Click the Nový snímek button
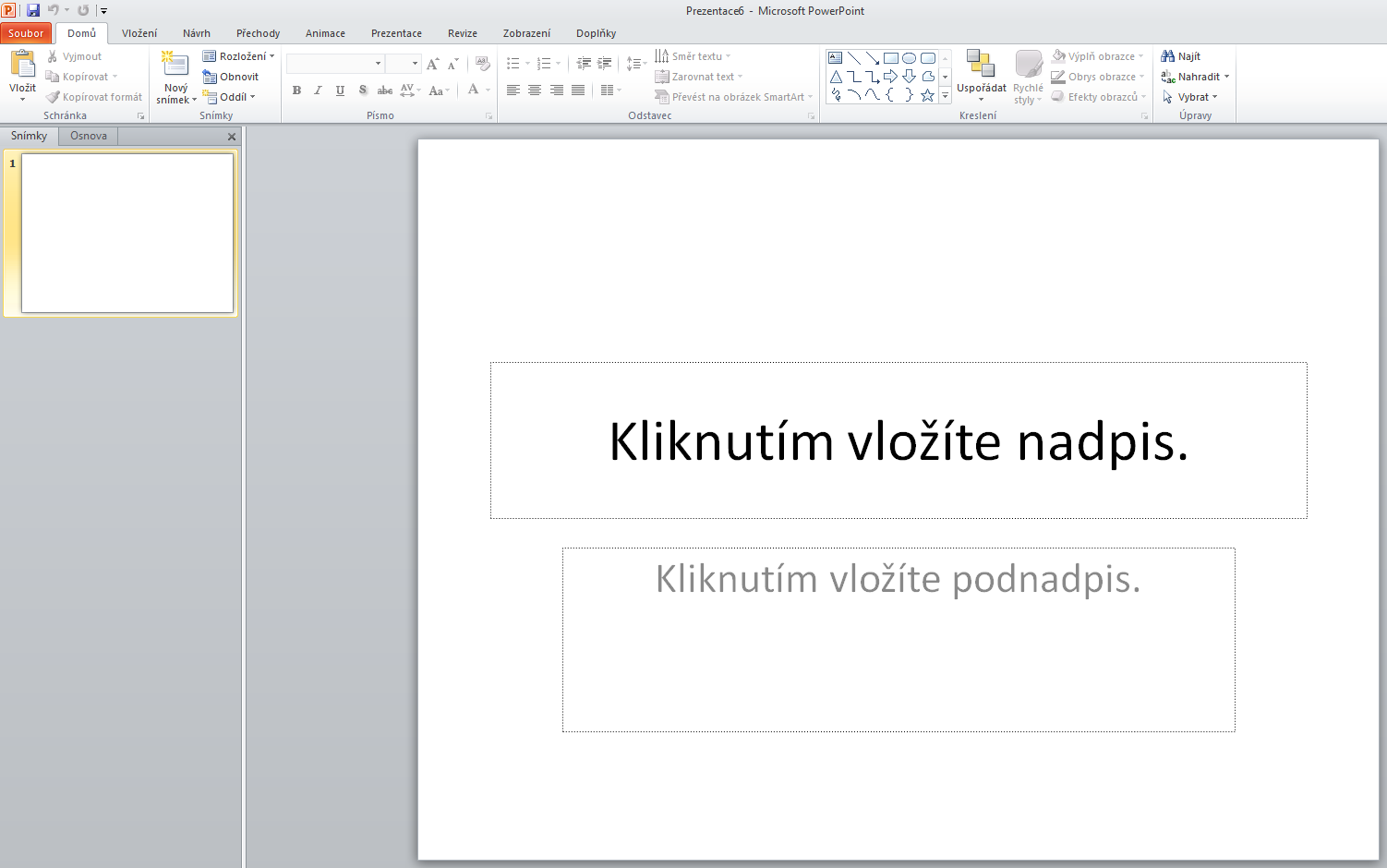The image size is (1387, 868). point(175,78)
